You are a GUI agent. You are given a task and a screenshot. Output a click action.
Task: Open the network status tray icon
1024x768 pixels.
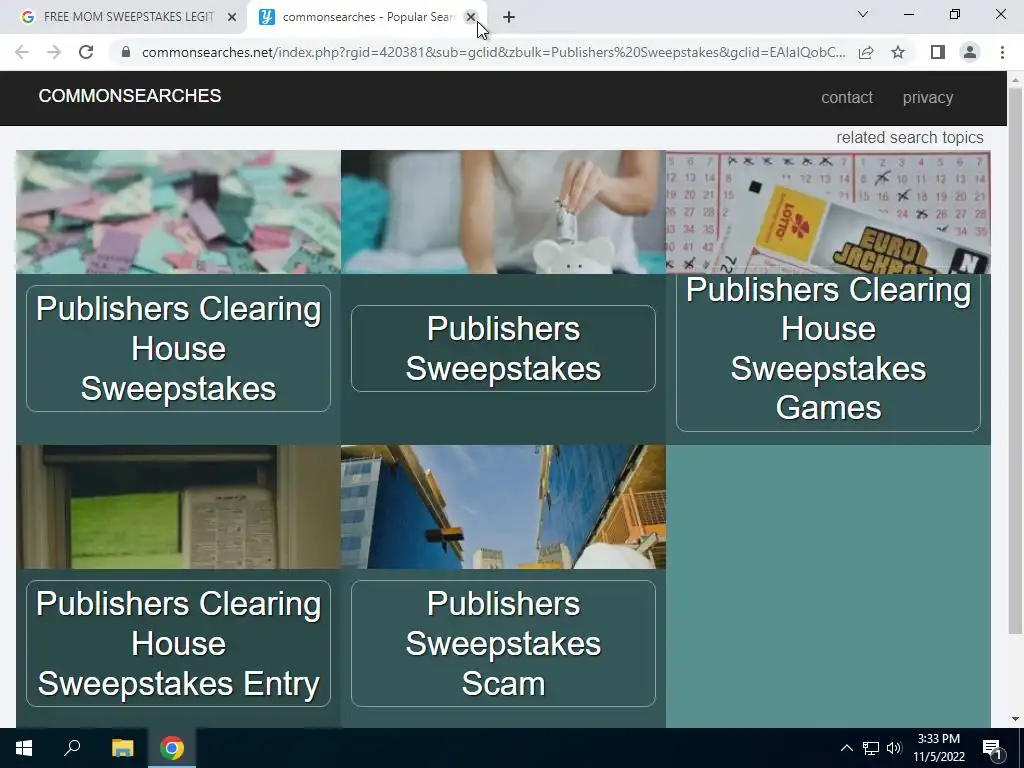(x=871, y=748)
